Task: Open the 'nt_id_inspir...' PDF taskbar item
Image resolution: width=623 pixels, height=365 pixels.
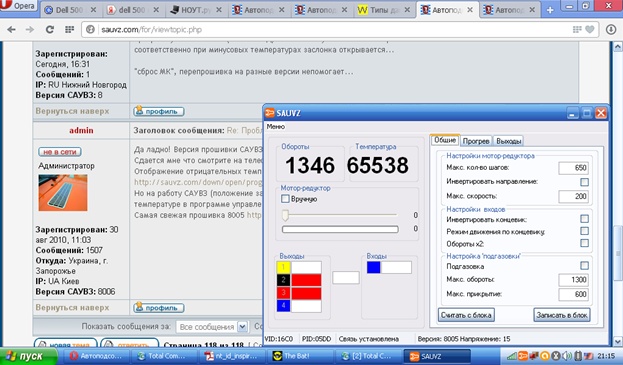Action: [x=232, y=356]
